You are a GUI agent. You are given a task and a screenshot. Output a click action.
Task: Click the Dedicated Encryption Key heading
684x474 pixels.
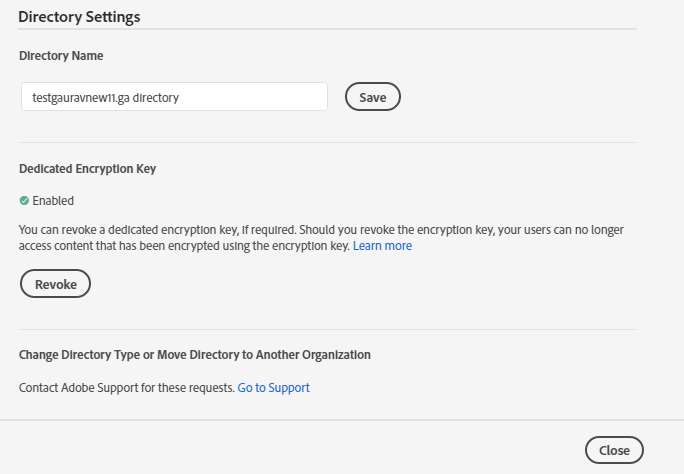tap(88, 169)
